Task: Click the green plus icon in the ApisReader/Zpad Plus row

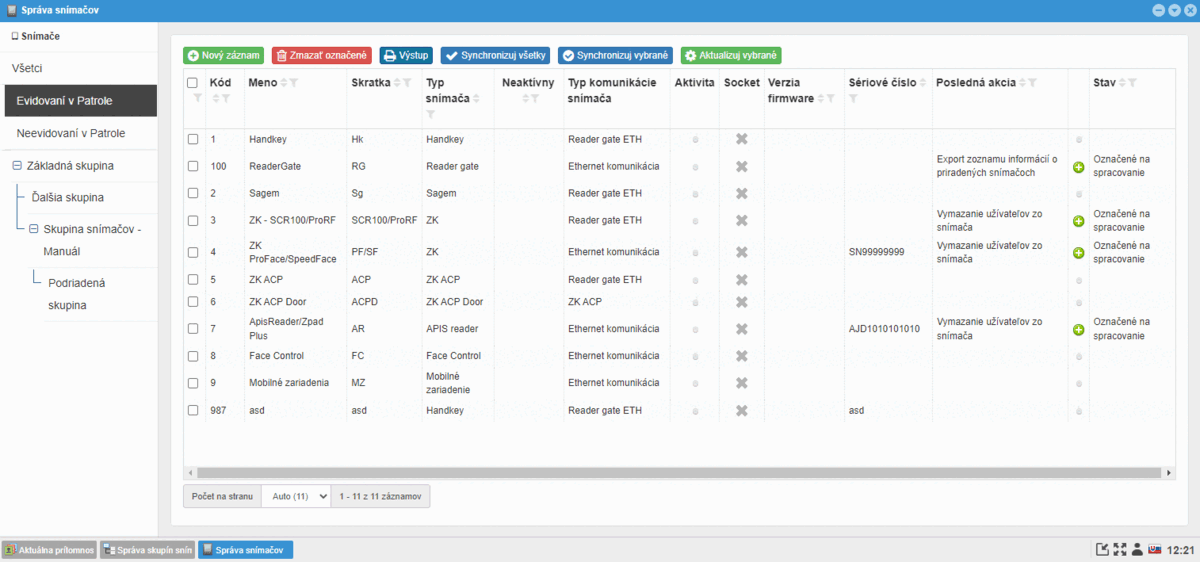Action: [1078, 329]
